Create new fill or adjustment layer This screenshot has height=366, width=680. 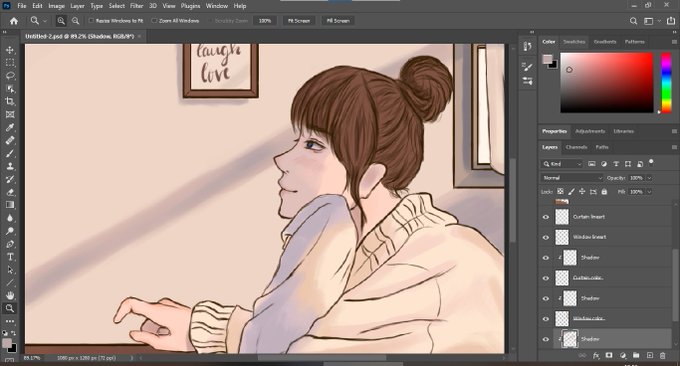[x=623, y=356]
